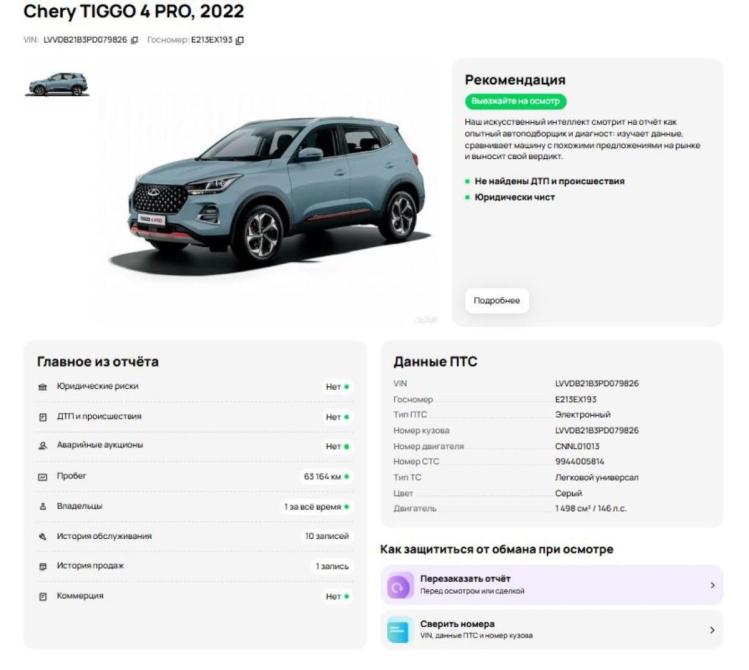This screenshot has width=749, height=670.
Task: Click the '1 запись' sales history value
Action: (x=332, y=566)
